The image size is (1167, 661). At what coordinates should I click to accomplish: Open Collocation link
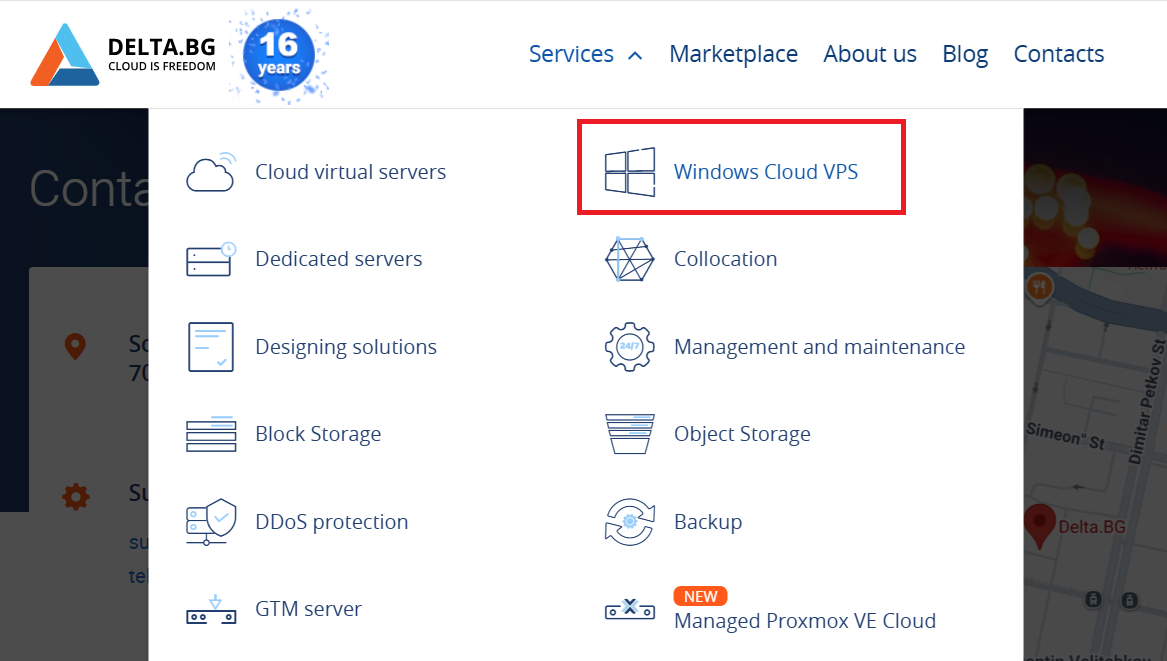click(x=726, y=259)
